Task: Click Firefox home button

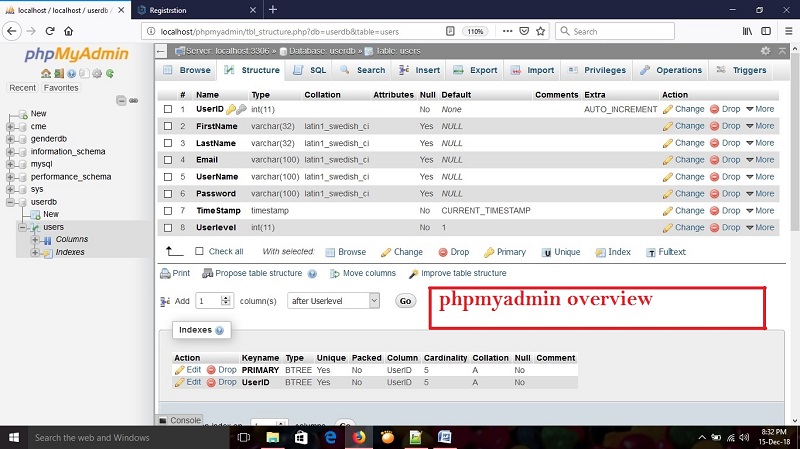Action: (68, 31)
